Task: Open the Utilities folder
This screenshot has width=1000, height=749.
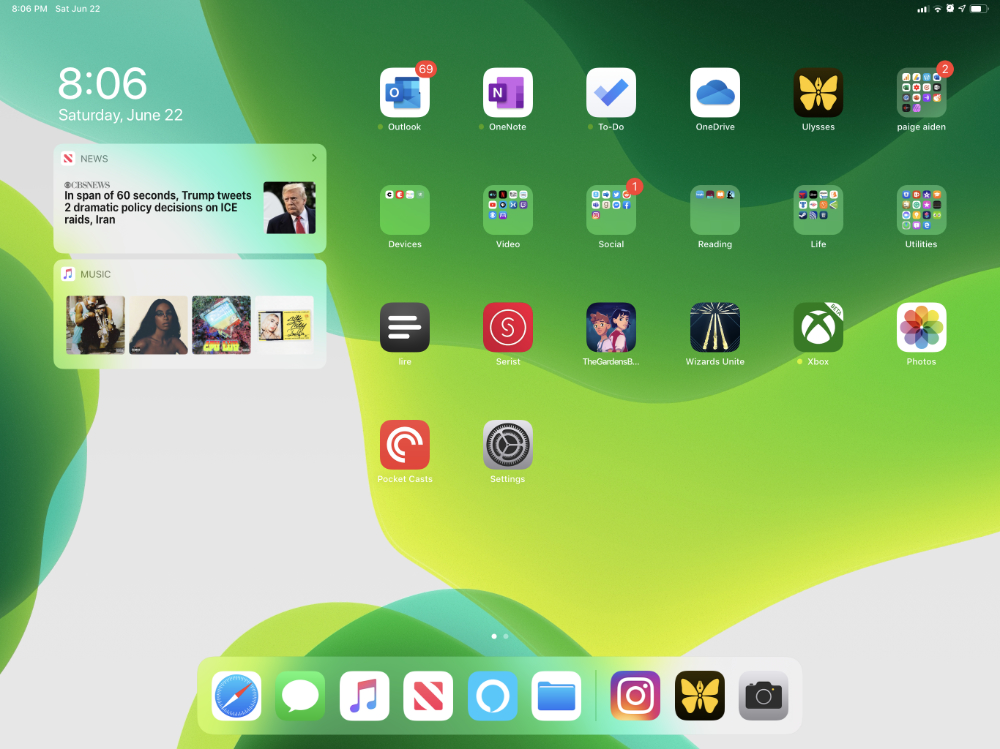Action: 922,210
